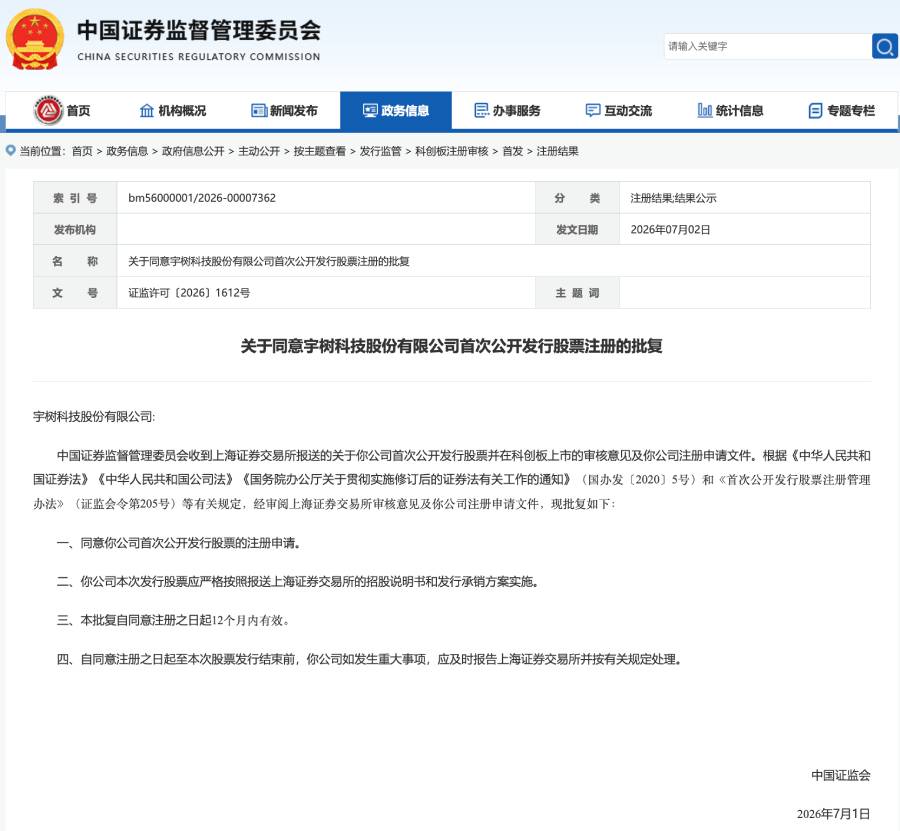
Task: Follow the 科创板注册审核 breadcrumb link
Action: click(451, 151)
